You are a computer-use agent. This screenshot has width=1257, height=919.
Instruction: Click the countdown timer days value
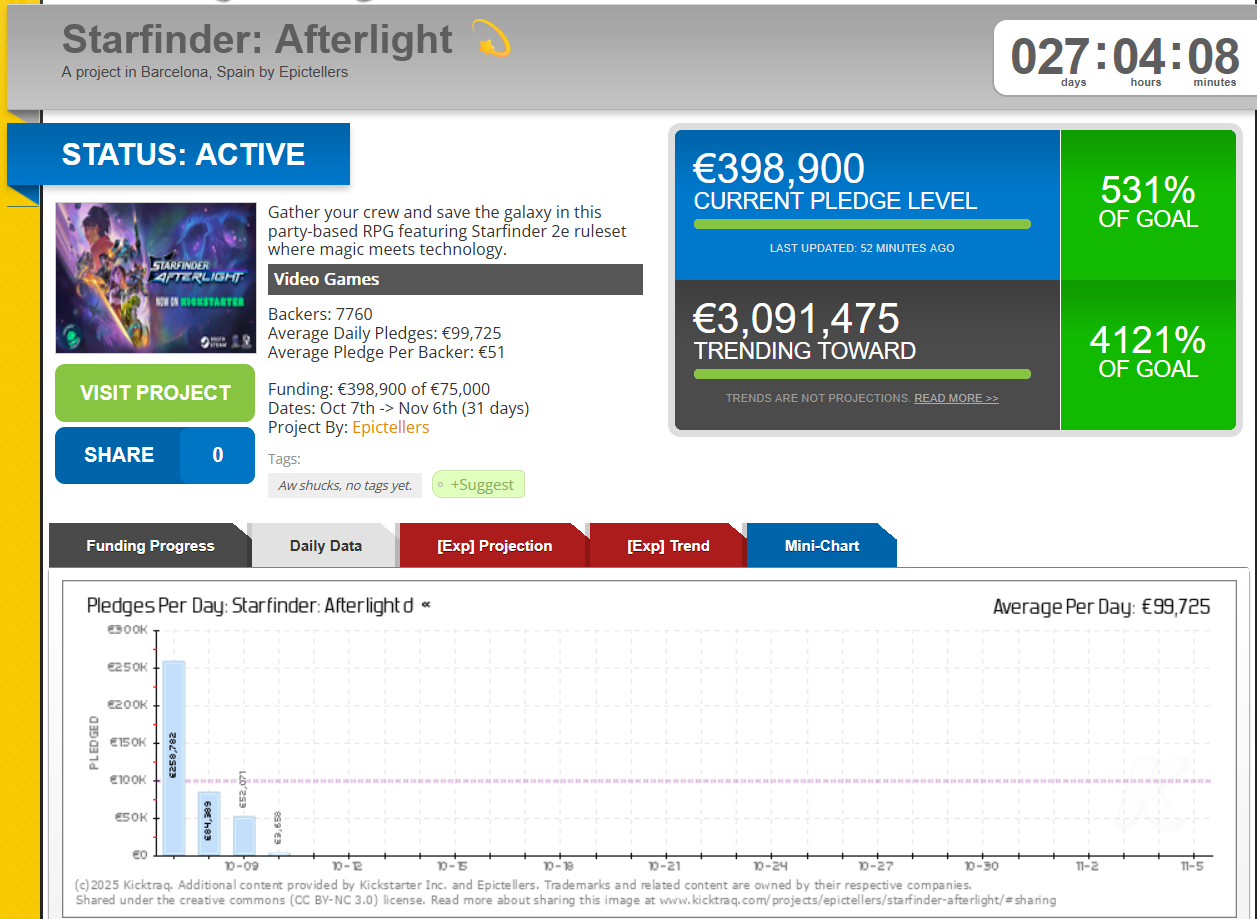pyautogui.click(x=1049, y=57)
